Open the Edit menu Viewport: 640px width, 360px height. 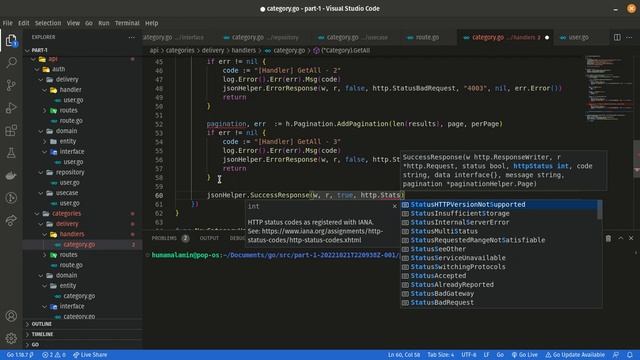[x=24, y=23]
